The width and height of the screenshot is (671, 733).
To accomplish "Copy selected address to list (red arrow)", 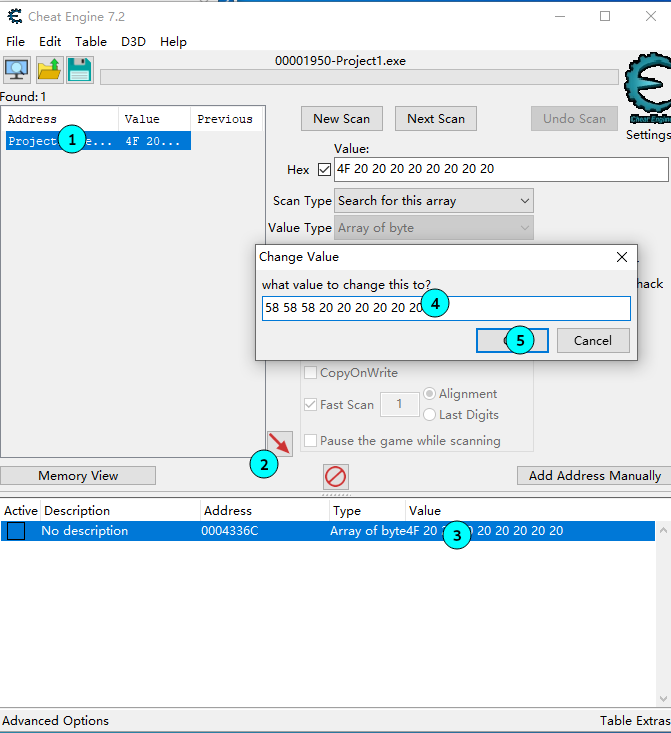I will [280, 444].
